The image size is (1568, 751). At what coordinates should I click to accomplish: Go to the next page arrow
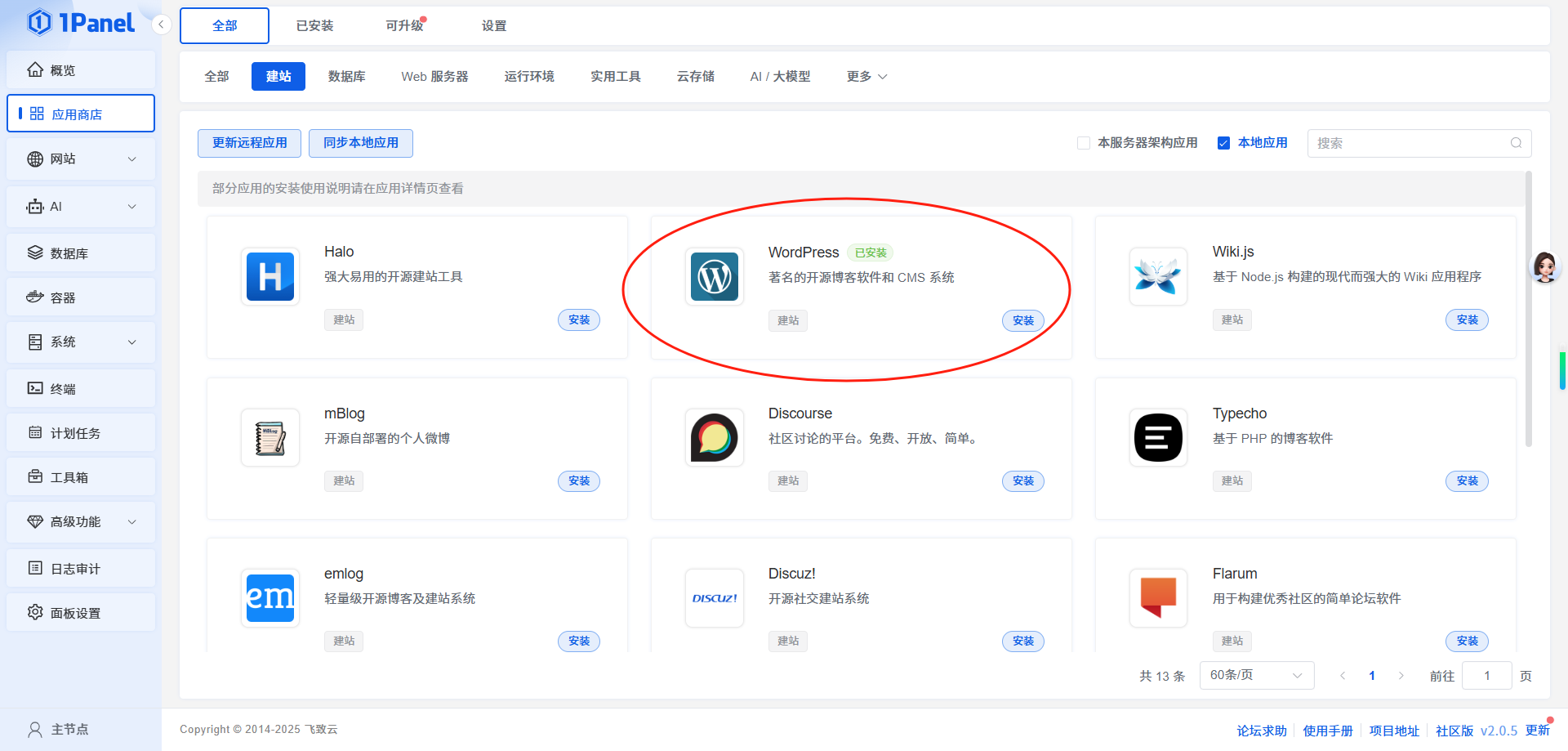1401,676
